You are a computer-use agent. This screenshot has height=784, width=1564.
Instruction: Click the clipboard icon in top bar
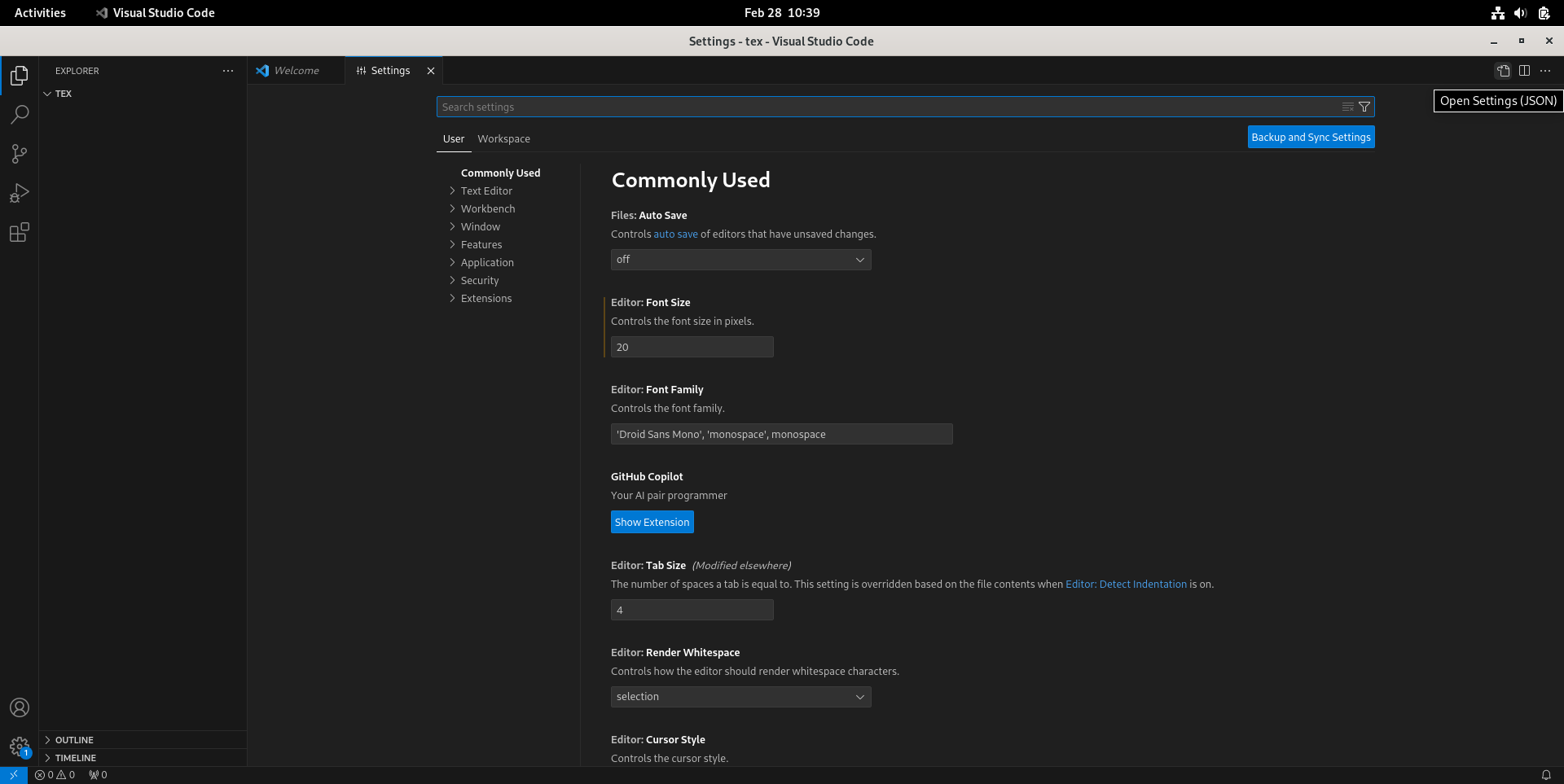(1544, 13)
